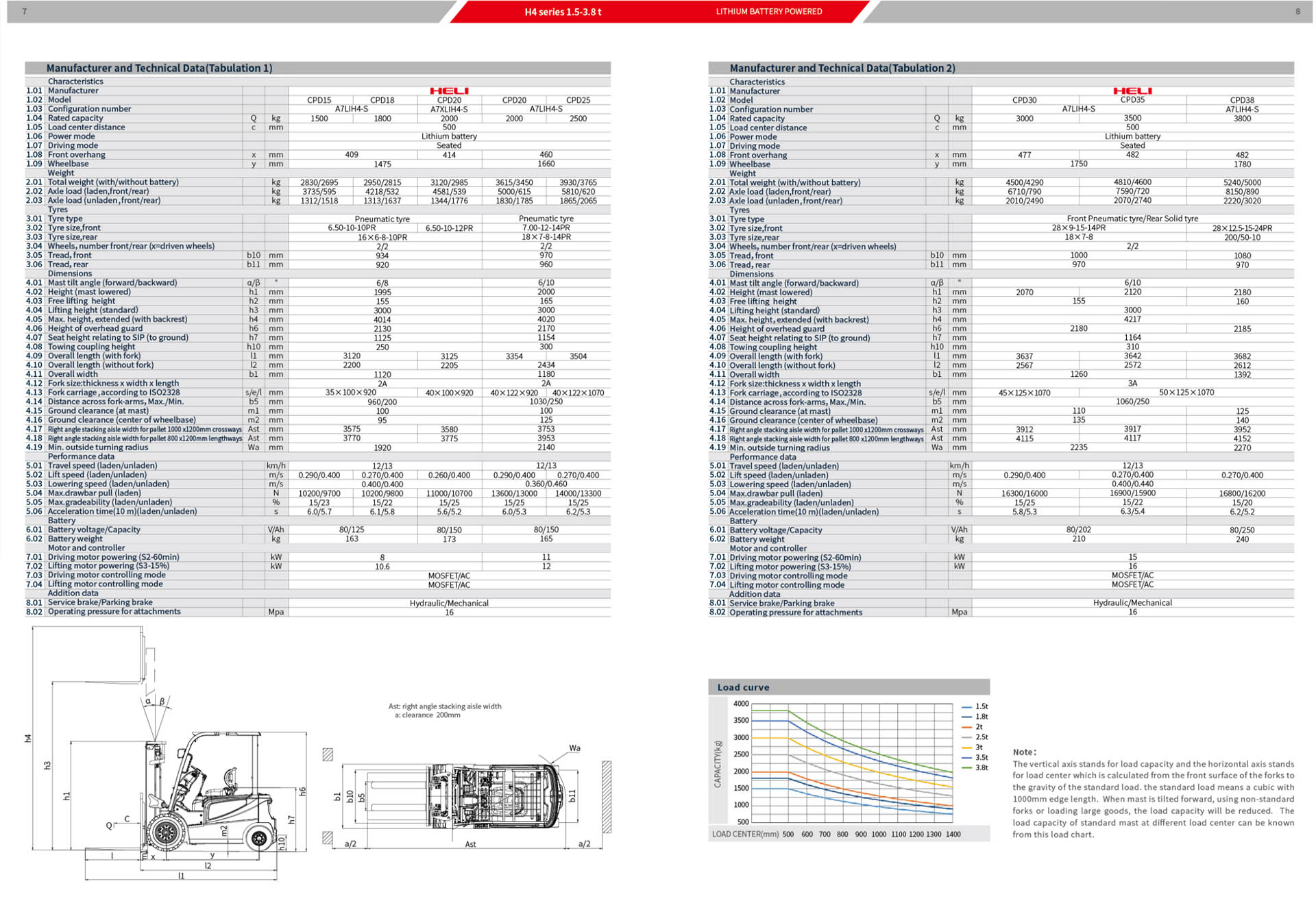The height and width of the screenshot is (901, 1316).
Task: Click the Tabulation 1 table heading
Action: [159, 68]
